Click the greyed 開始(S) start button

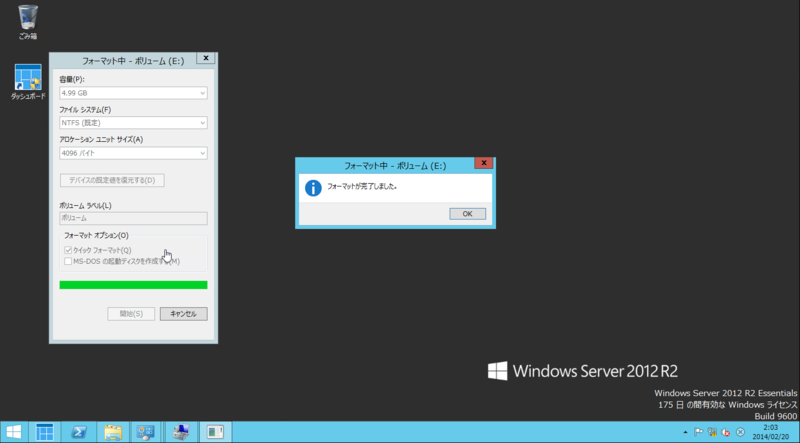[131, 314]
